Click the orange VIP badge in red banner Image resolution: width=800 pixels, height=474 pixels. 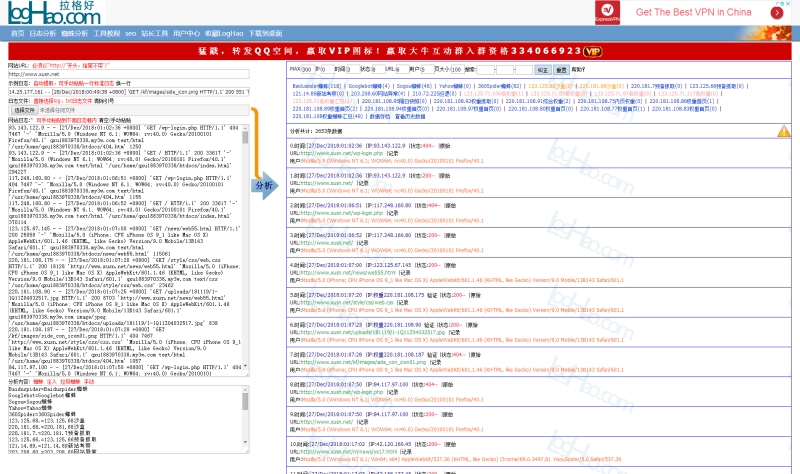click(x=592, y=52)
